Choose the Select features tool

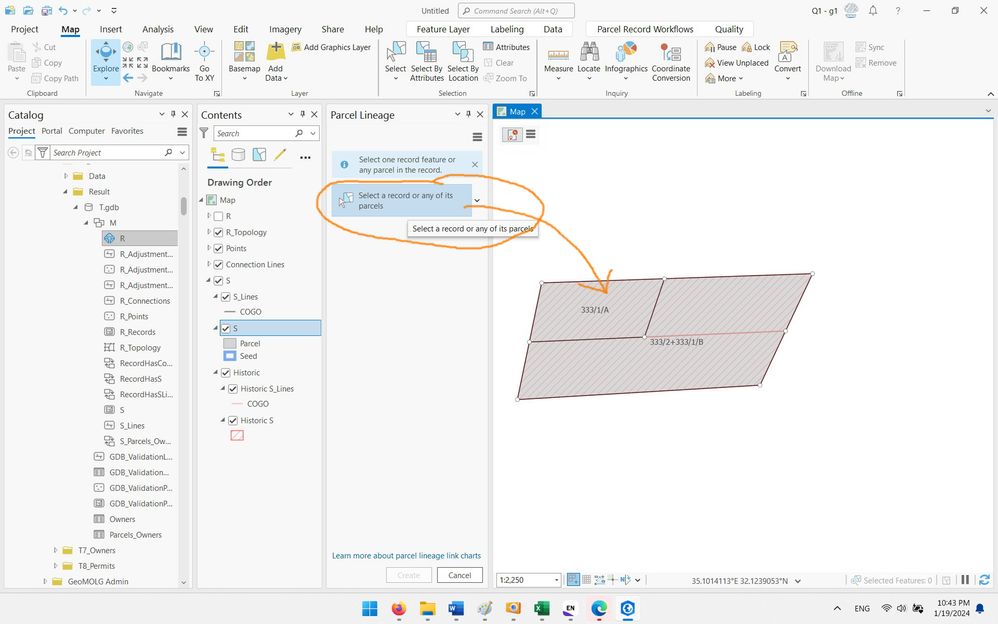395,61
